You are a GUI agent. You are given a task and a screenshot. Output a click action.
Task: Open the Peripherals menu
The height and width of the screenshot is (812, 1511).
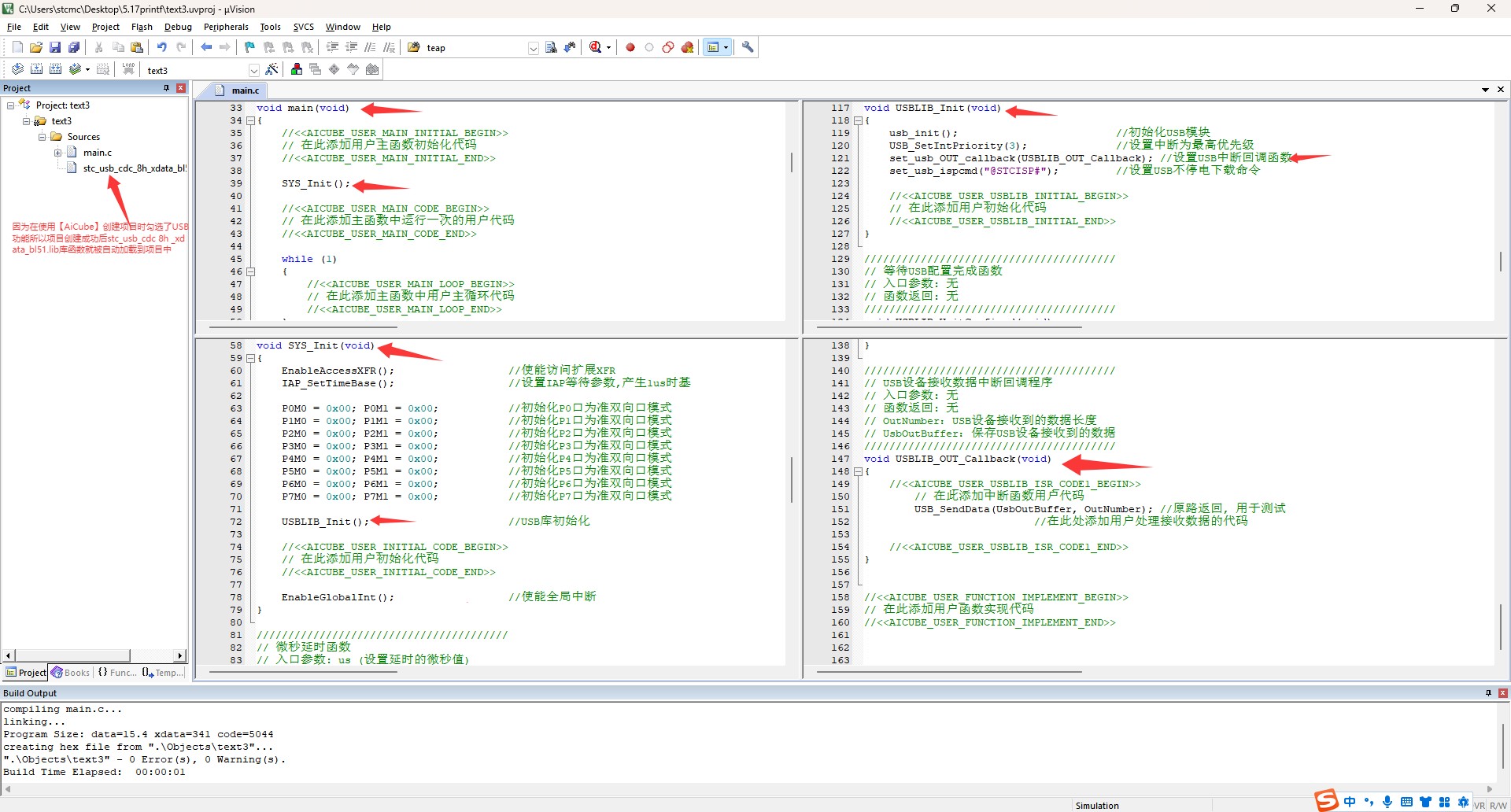pyautogui.click(x=226, y=27)
